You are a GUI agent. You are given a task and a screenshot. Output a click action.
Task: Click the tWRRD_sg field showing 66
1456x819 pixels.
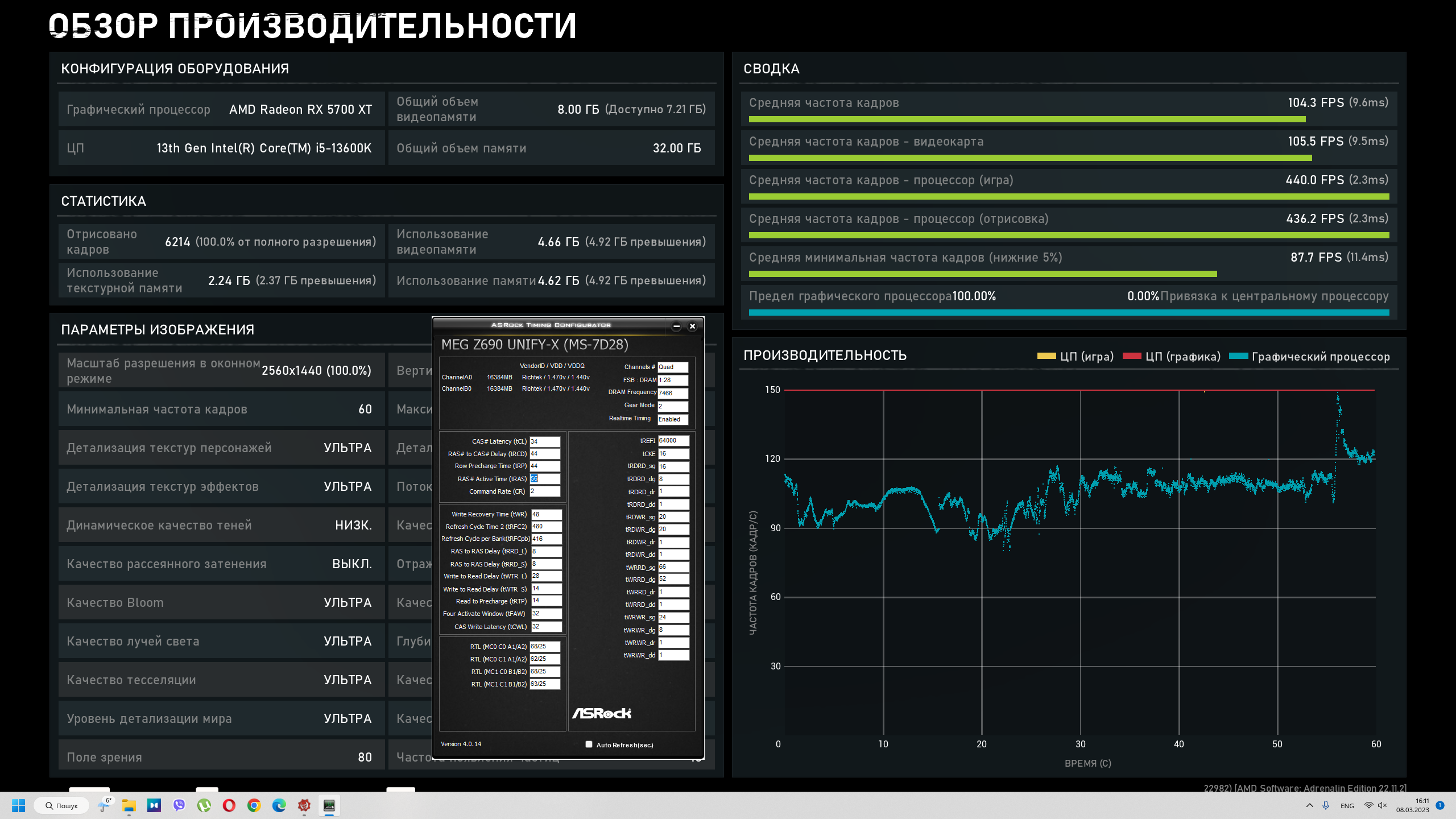673,567
